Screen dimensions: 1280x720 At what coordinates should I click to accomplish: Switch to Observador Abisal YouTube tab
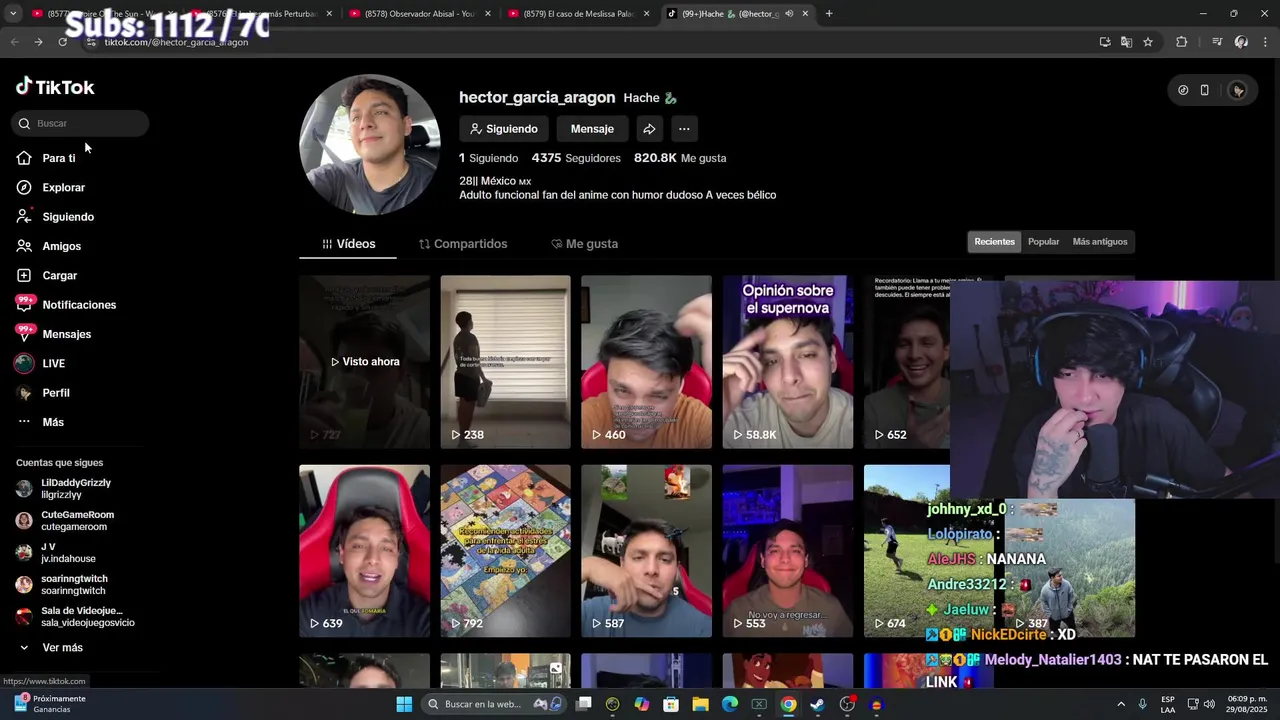420,14
